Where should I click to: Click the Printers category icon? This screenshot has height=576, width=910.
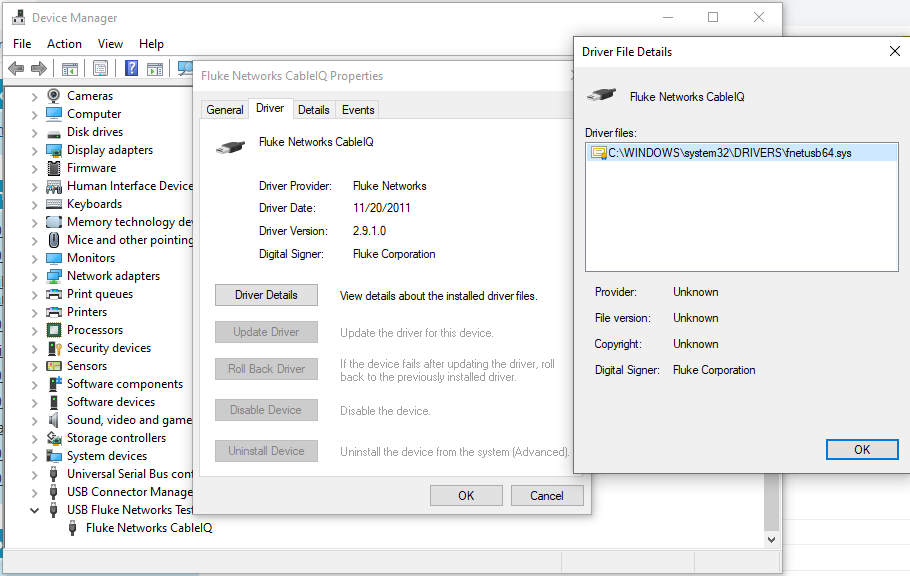pos(54,312)
